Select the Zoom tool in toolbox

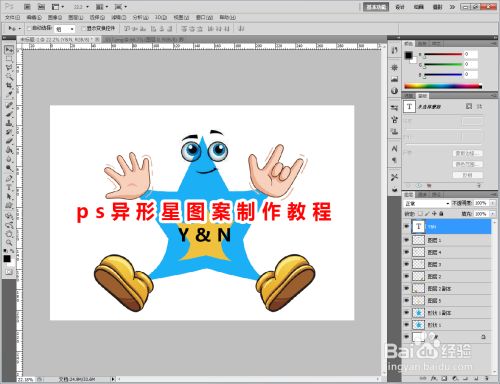(9, 243)
